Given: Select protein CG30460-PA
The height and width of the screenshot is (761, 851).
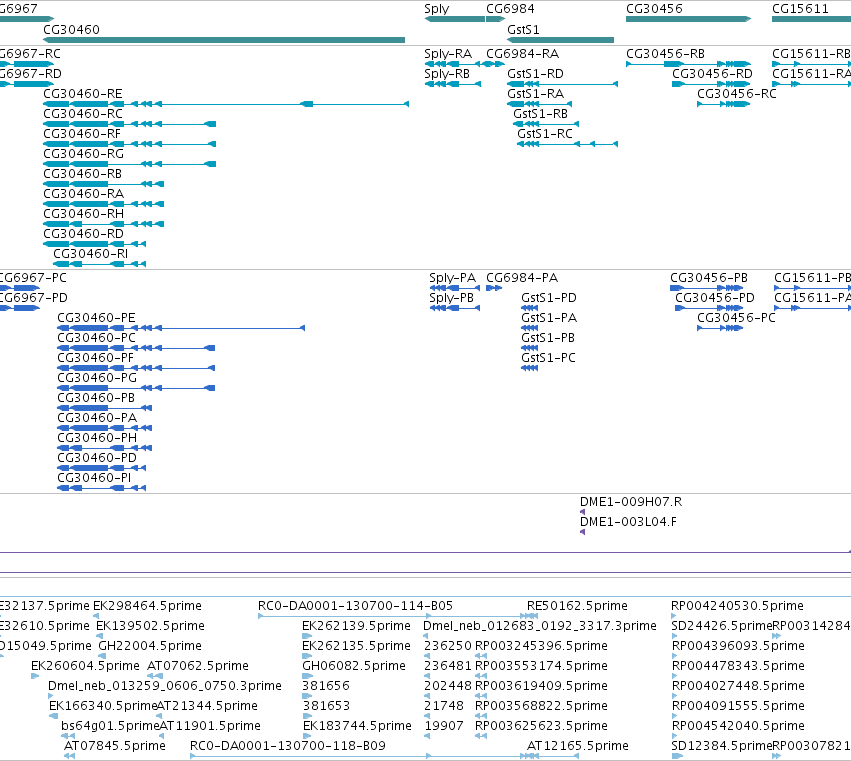Looking at the screenshot, I should coord(105,428).
